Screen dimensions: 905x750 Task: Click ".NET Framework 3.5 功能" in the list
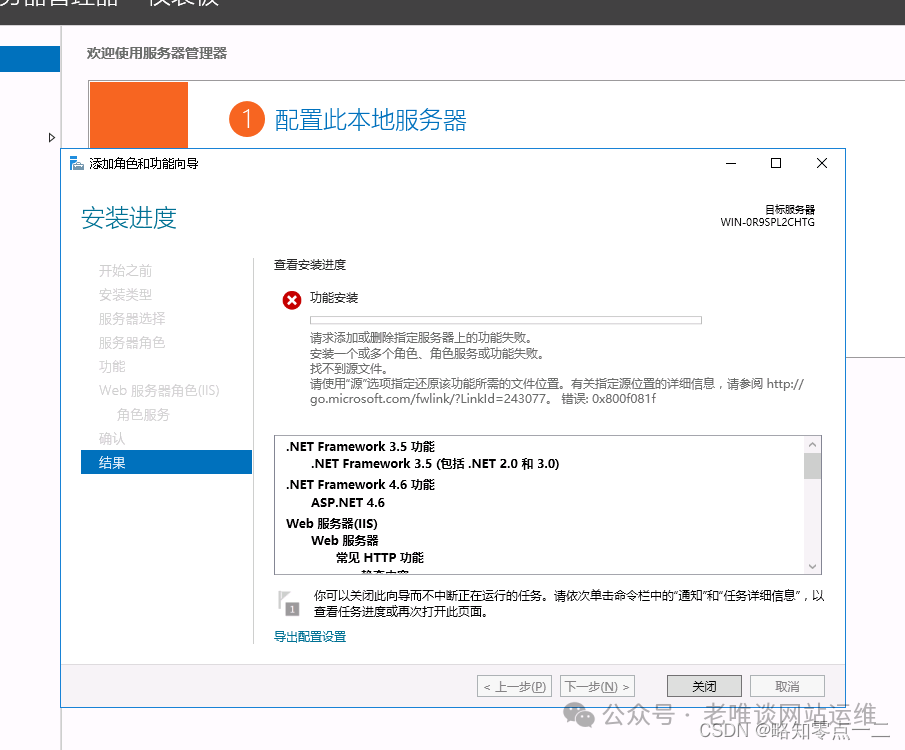[x=360, y=446]
